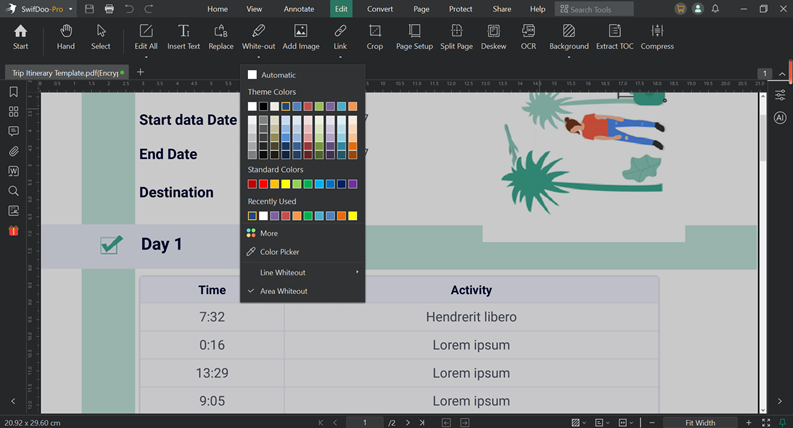
Task: Click More colors option
Action: pyautogui.click(x=268, y=233)
